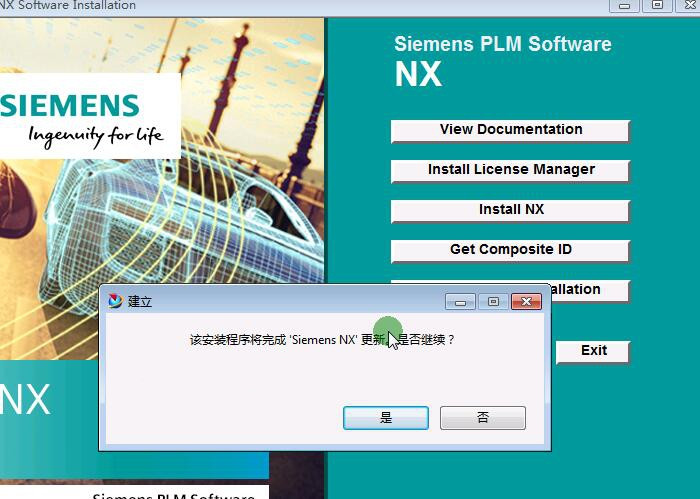Click the Siemens PLM Software heading

pyautogui.click(x=503, y=44)
